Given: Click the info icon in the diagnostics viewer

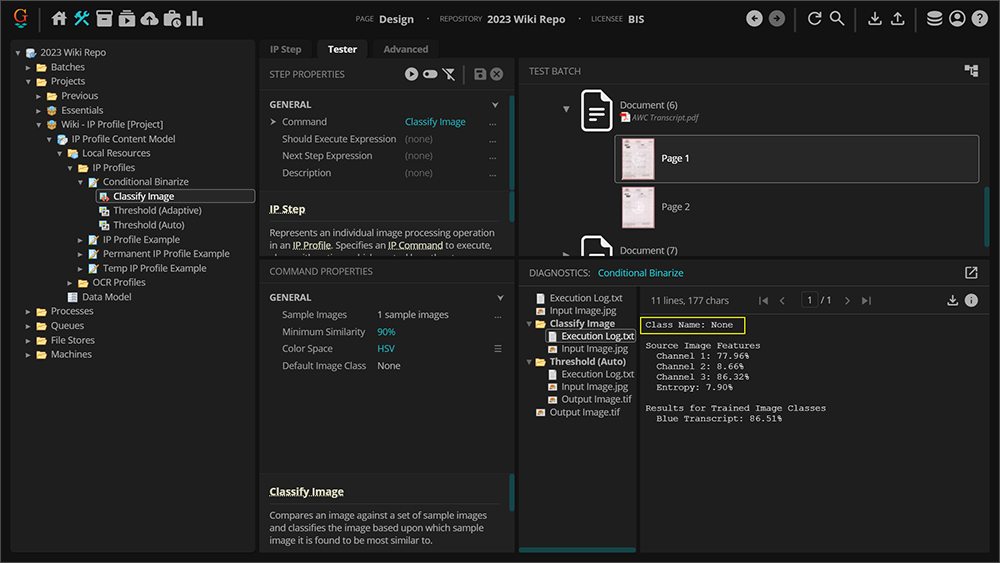Looking at the screenshot, I should coord(971,300).
